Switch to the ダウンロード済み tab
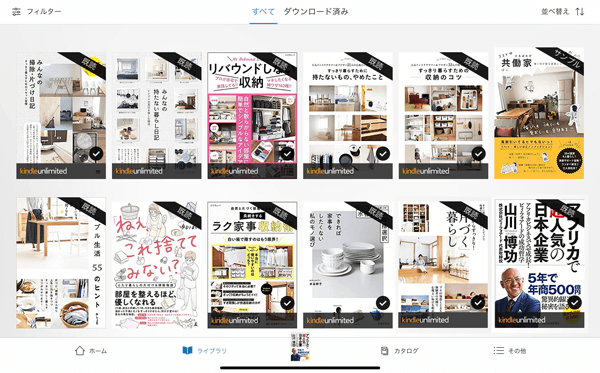Viewport: 600px width, 373px height. [x=316, y=12]
